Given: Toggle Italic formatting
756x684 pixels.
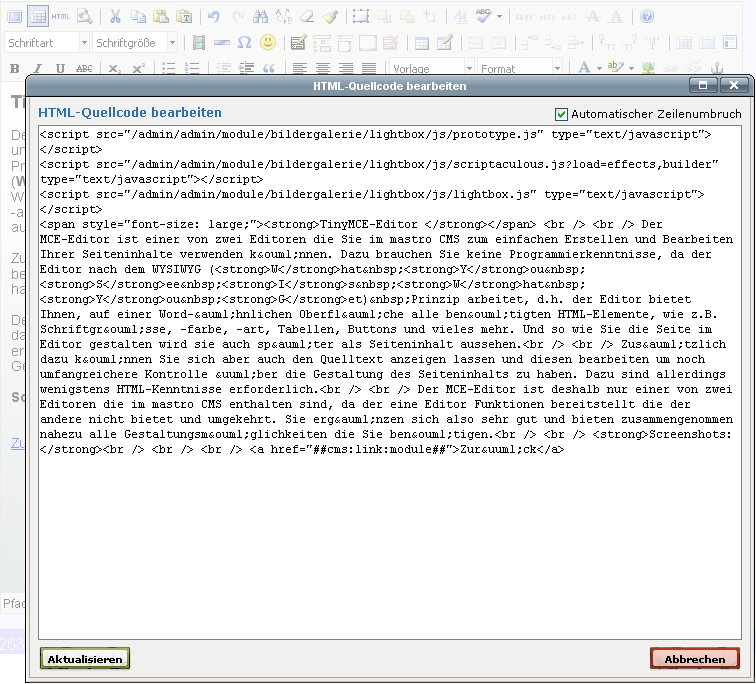Looking at the screenshot, I should (38, 68).
